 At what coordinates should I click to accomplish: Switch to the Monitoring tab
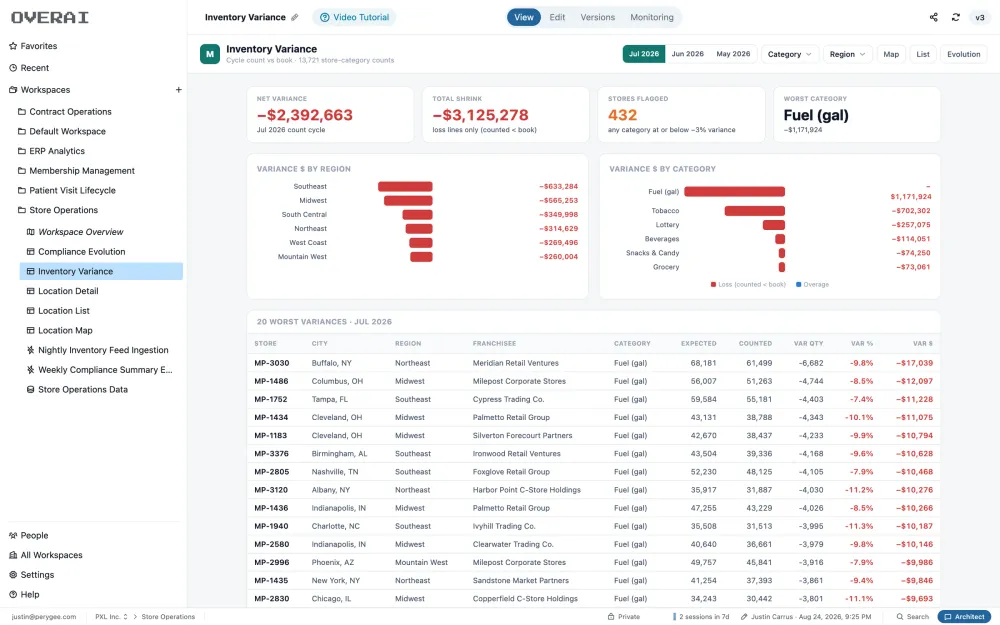click(x=652, y=17)
